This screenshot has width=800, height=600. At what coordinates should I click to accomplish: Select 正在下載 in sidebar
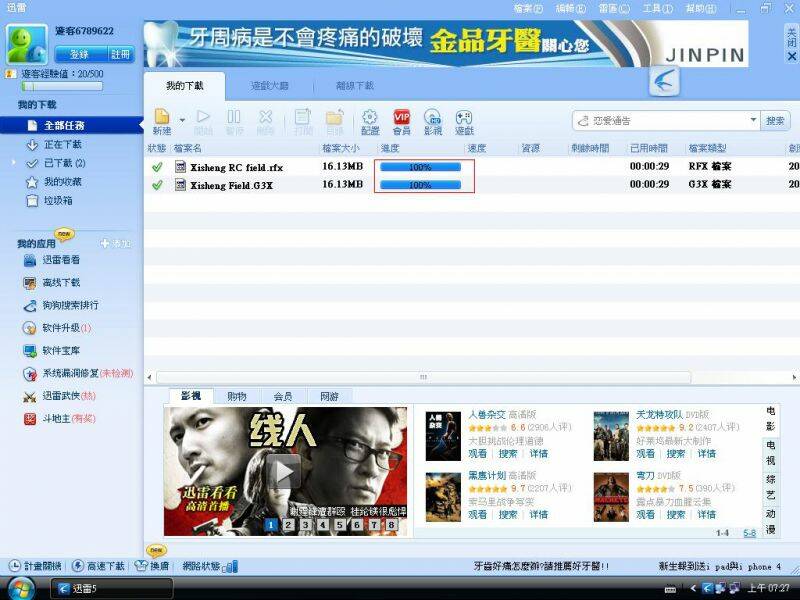coord(62,144)
